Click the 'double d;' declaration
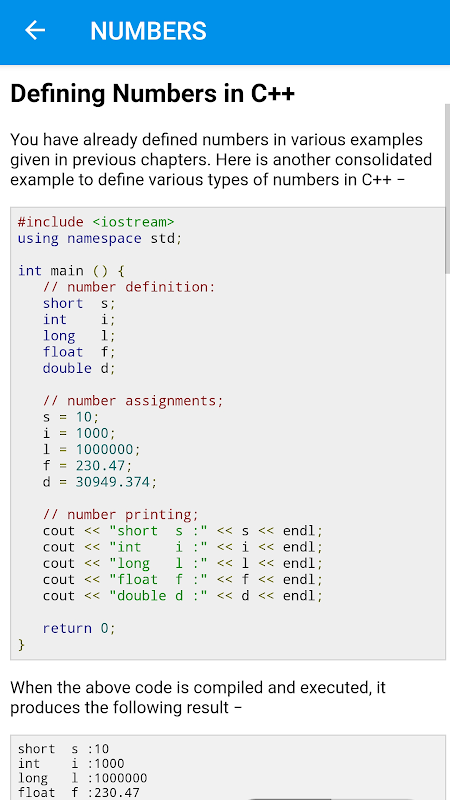The image size is (450, 800). tap(79, 368)
